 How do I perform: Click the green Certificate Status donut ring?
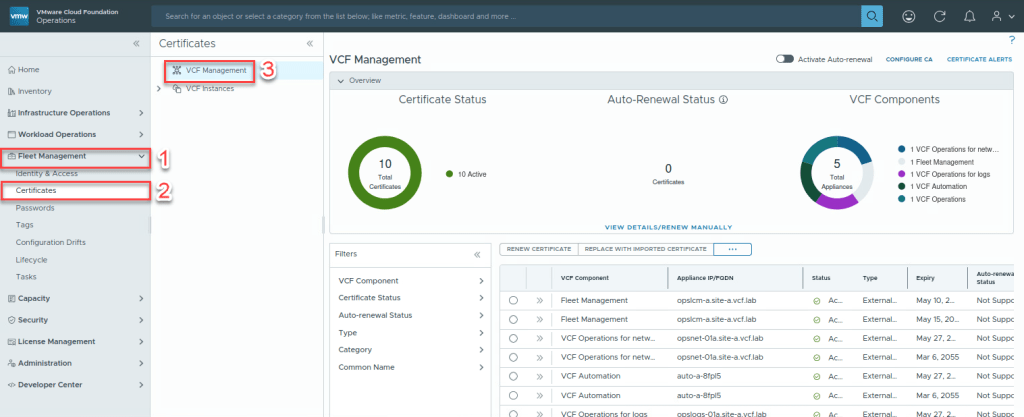[355, 175]
